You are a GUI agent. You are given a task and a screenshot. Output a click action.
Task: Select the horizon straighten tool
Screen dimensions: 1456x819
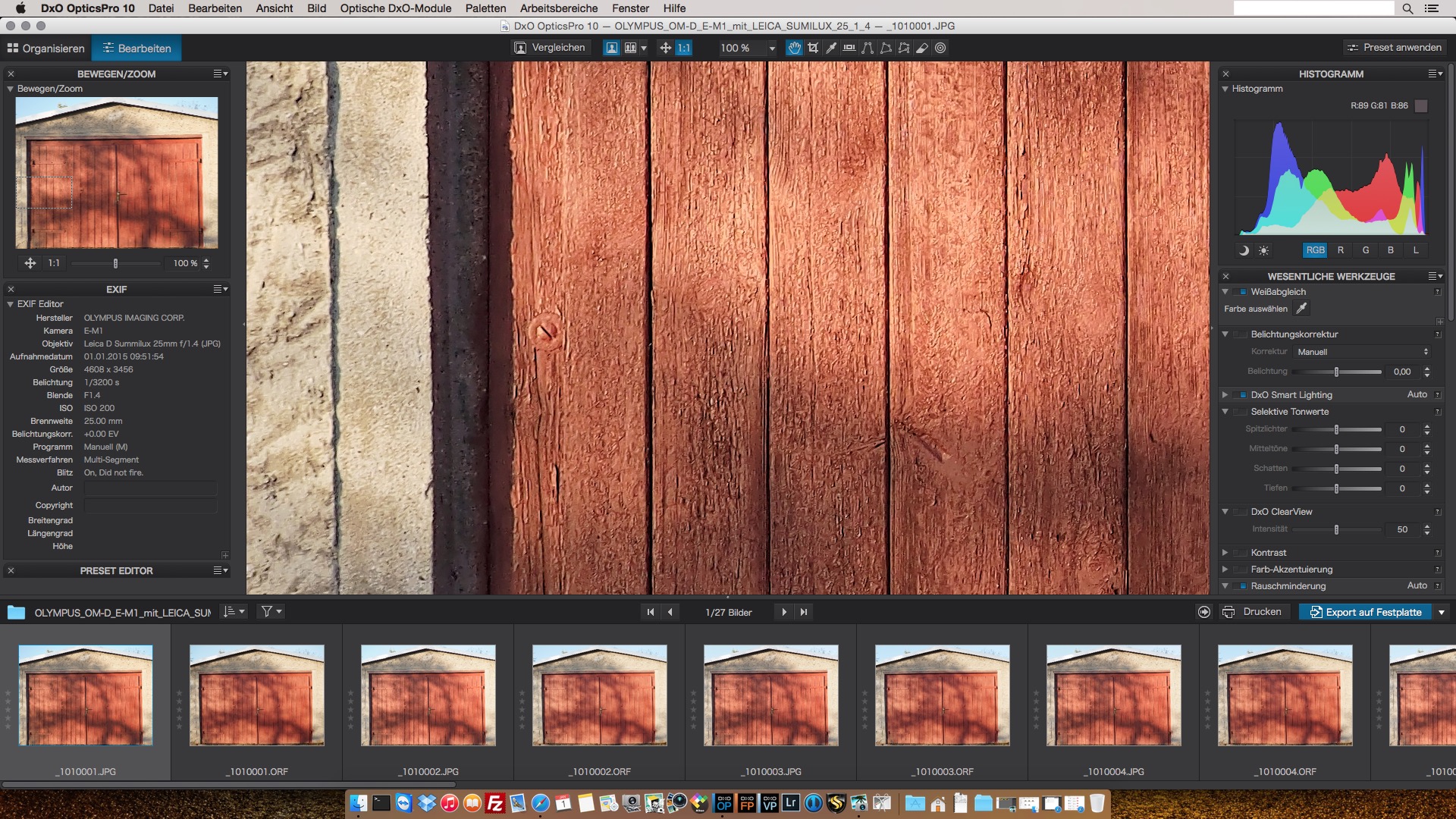pyautogui.click(x=849, y=48)
